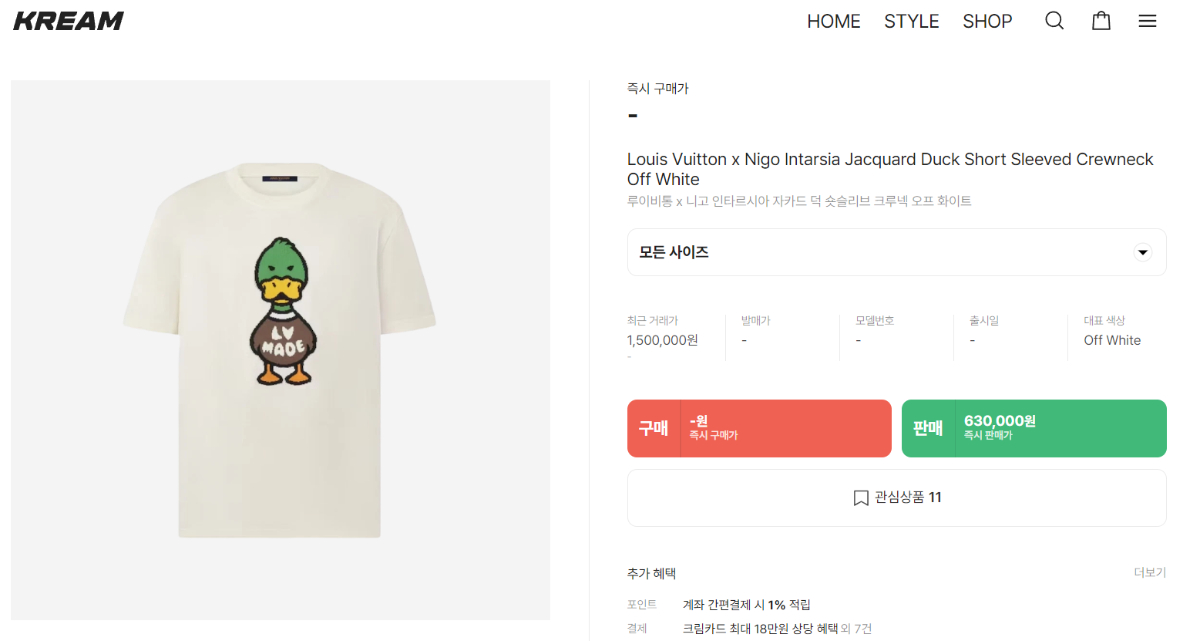Image resolution: width=1200 pixels, height=641 pixels.
Task: Save item with 관심상품 11 button
Action: 896,498
